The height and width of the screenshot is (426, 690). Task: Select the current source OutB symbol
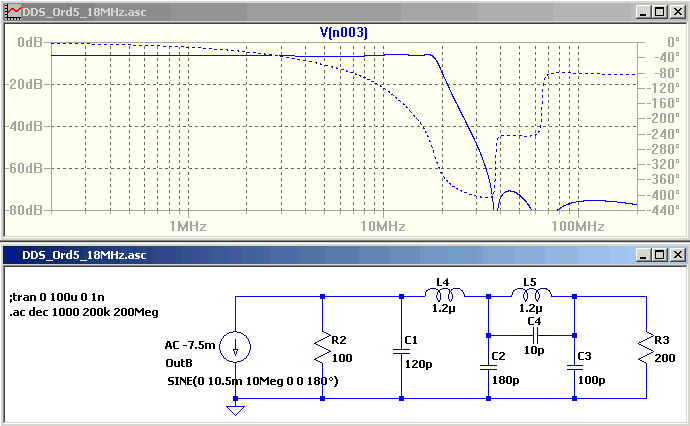[235, 347]
